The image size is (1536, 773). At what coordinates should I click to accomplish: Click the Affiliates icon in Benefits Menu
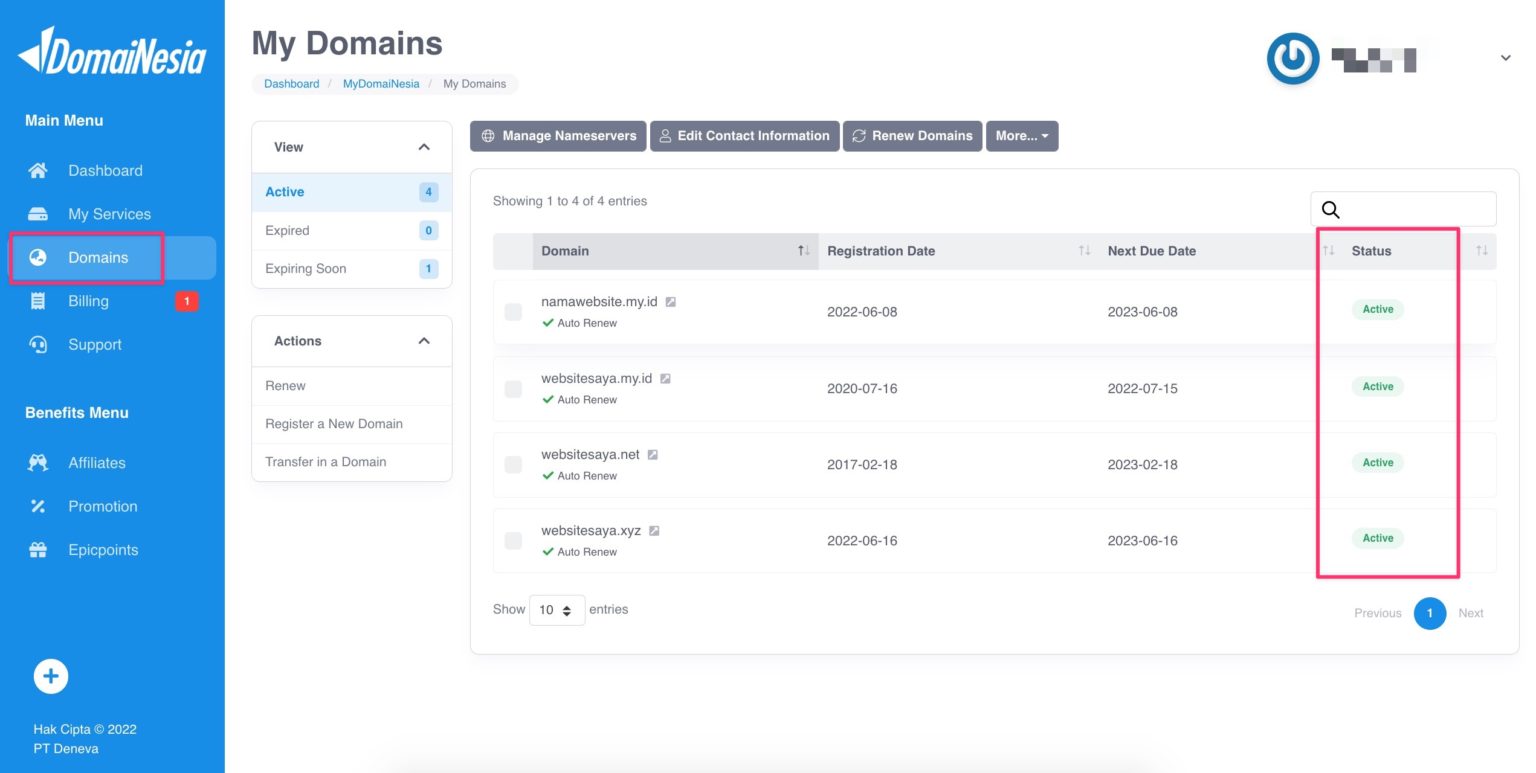[x=38, y=463]
